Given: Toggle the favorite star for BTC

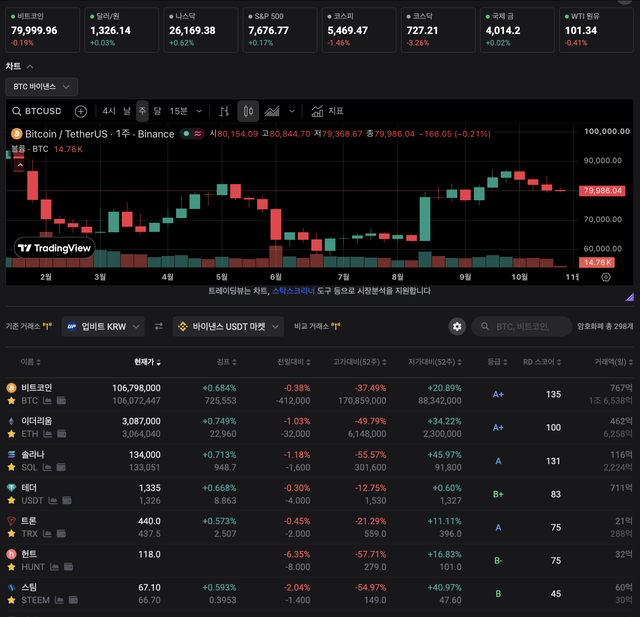Looking at the screenshot, I should pyautogui.click(x=11, y=401).
